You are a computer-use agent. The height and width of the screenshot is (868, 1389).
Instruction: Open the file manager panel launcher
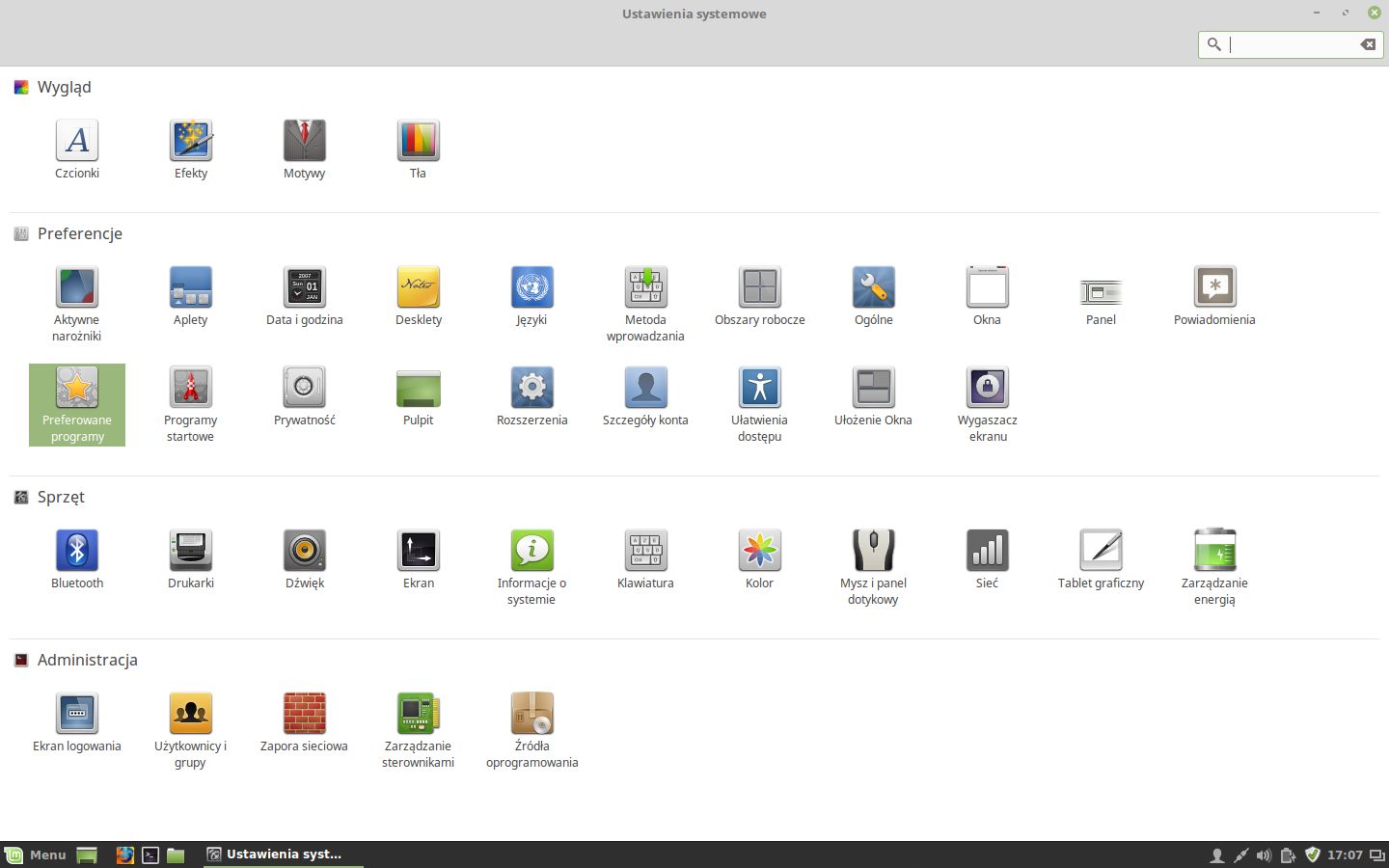click(176, 854)
